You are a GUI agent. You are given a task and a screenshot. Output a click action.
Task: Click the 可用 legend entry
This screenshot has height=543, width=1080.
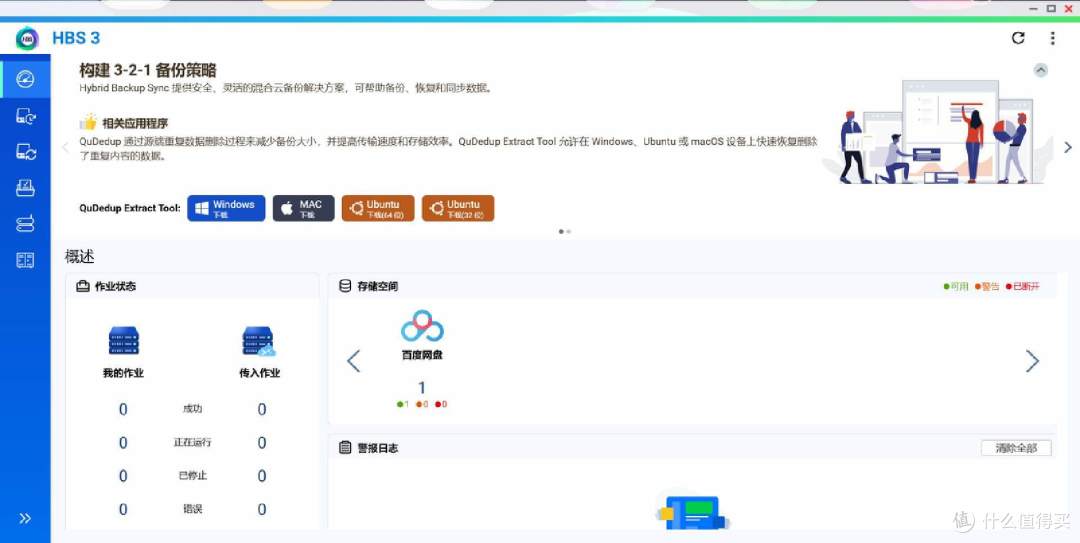(x=956, y=287)
